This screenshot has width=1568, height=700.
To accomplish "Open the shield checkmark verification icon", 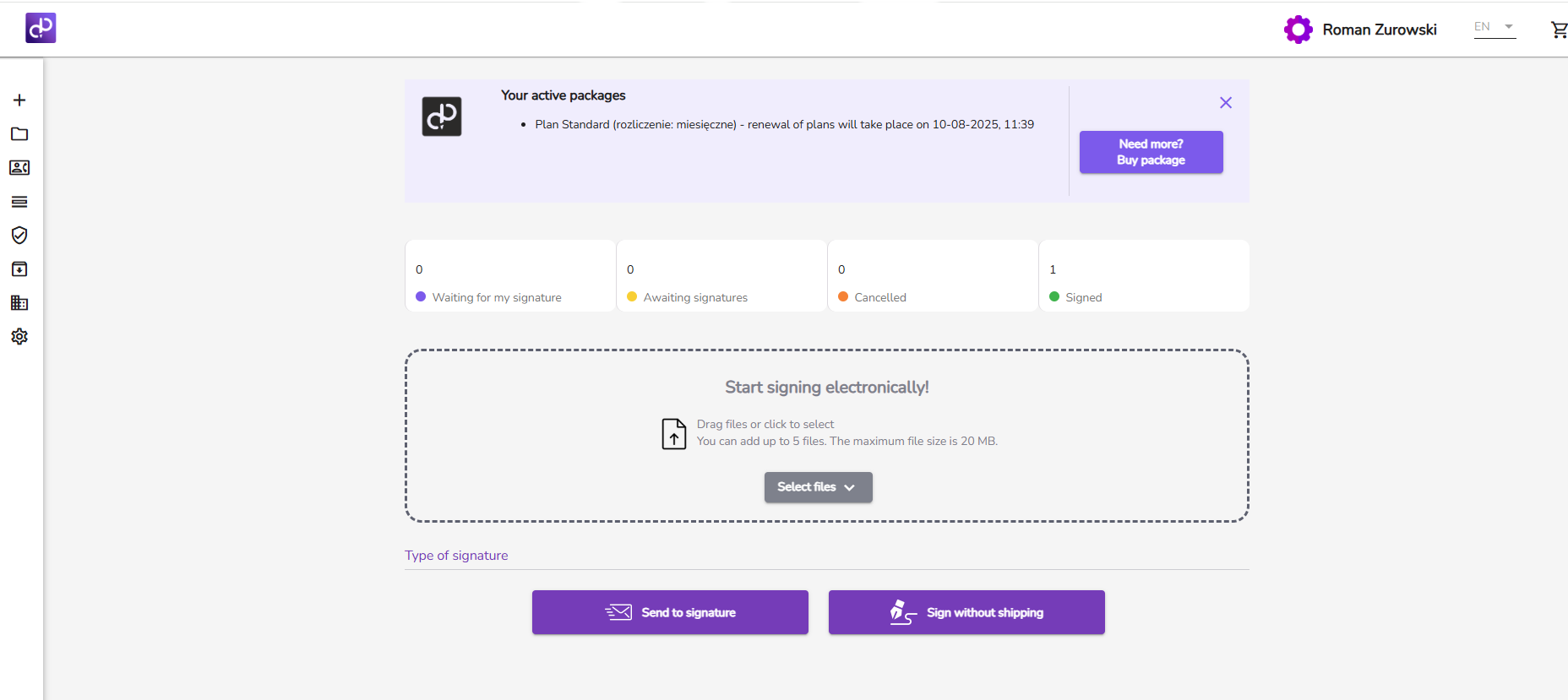I will click(x=19, y=236).
